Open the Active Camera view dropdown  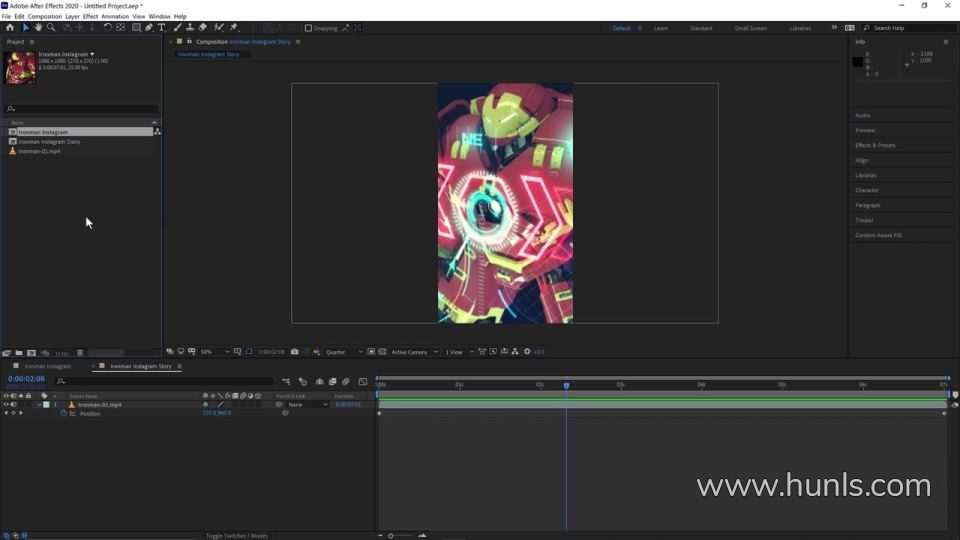point(412,352)
